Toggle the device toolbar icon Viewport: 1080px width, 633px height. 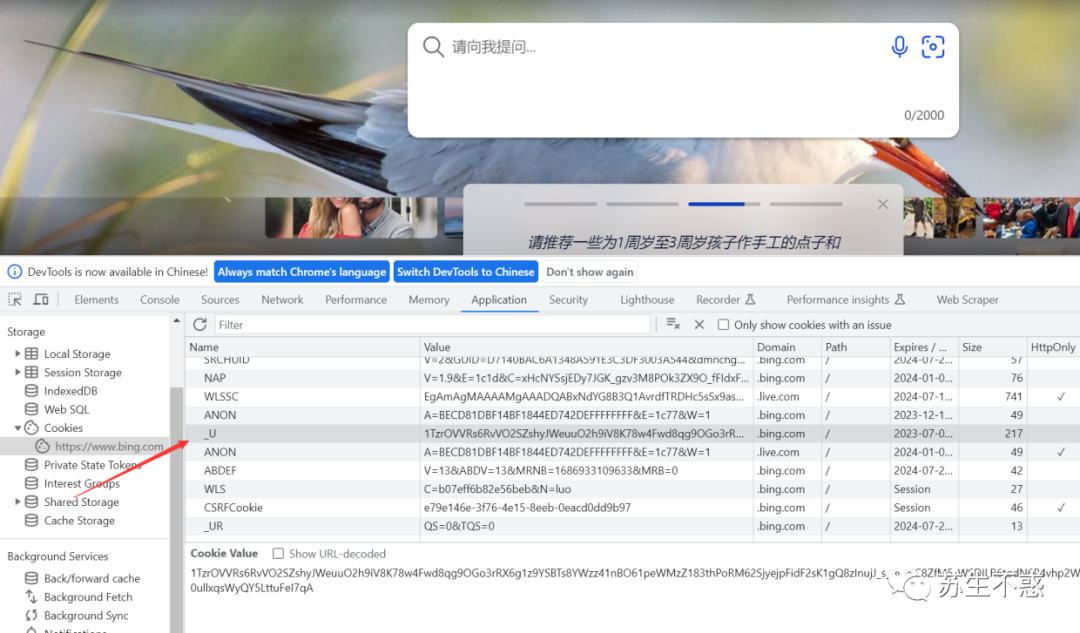39,299
